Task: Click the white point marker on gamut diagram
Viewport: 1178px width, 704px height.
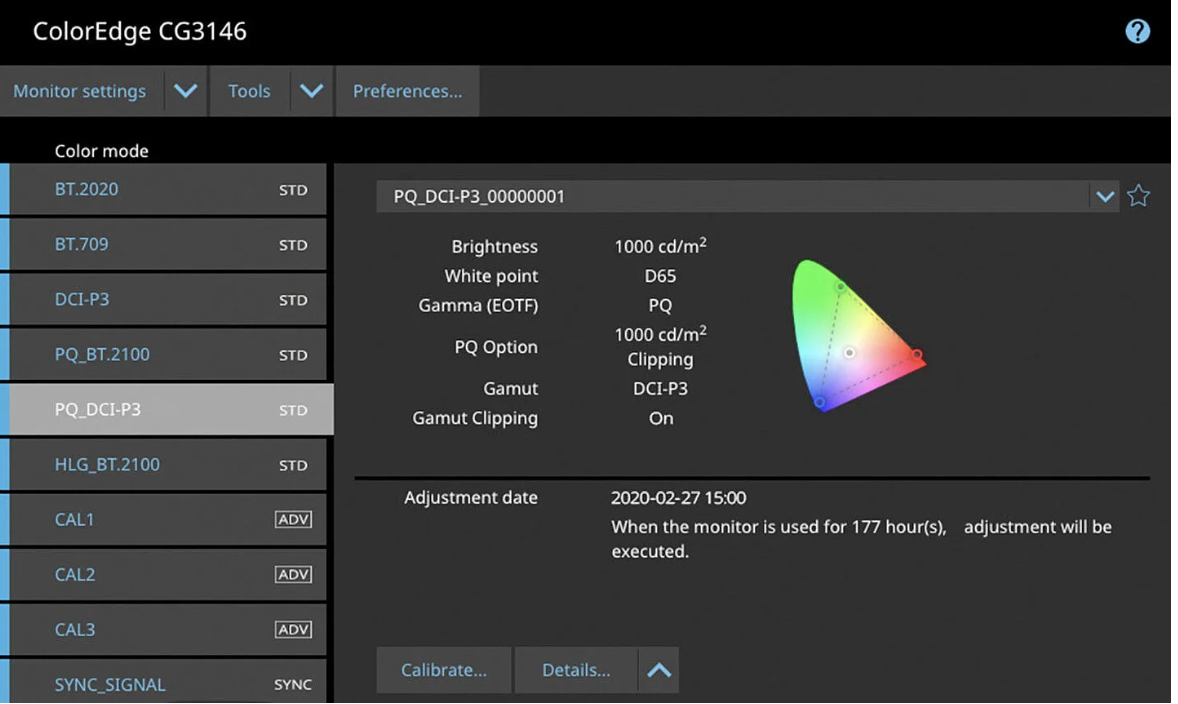Action: click(x=849, y=352)
